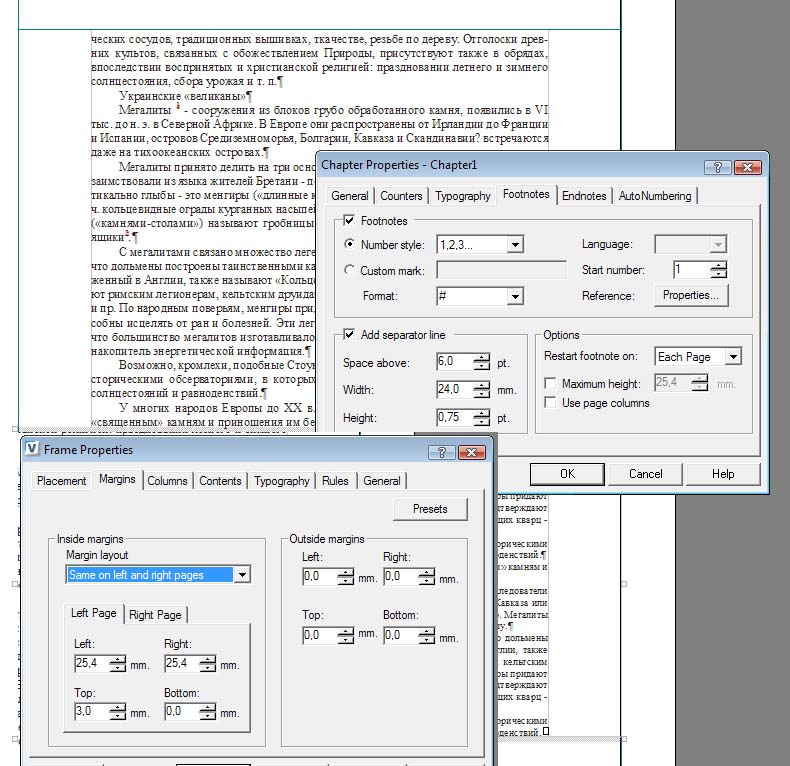Adjust the separator Height spinner

coord(482,417)
